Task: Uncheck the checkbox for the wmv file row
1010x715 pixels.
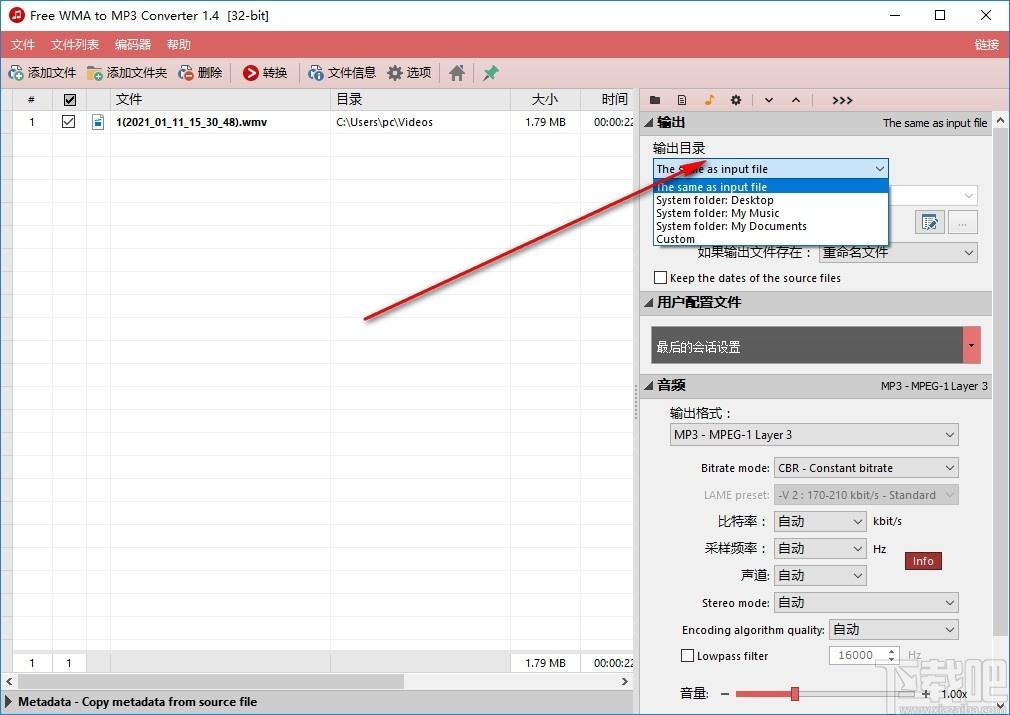Action: coord(68,121)
